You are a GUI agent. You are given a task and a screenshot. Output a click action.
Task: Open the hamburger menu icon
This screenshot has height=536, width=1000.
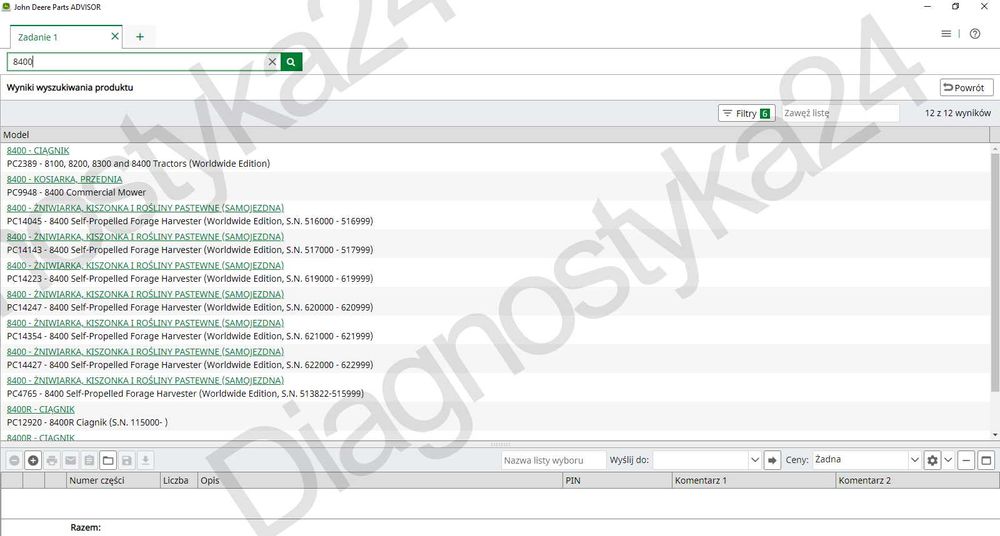click(946, 34)
